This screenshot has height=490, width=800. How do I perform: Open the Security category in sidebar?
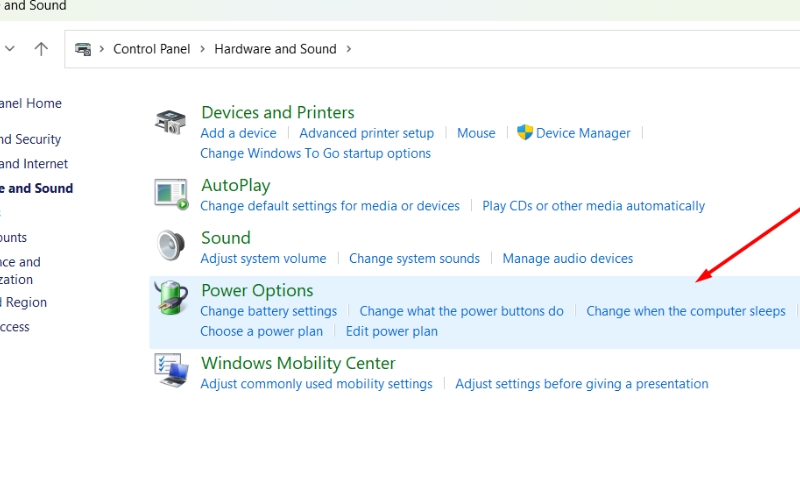(x=30, y=139)
